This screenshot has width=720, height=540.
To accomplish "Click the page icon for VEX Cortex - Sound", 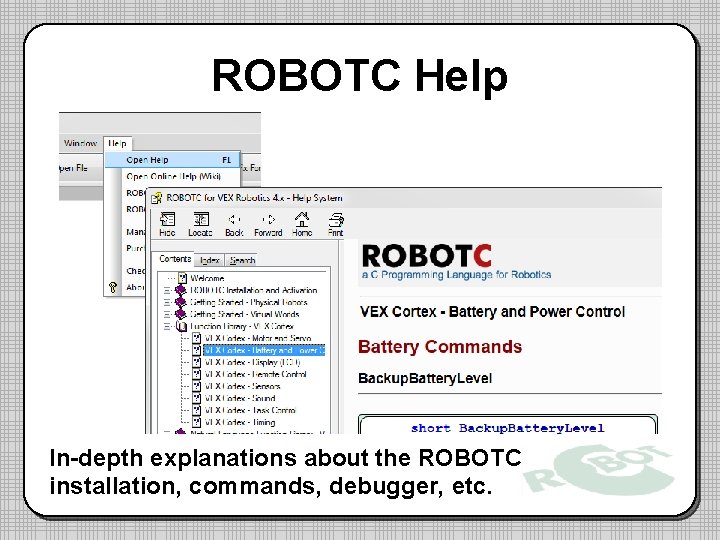I will tap(197, 398).
